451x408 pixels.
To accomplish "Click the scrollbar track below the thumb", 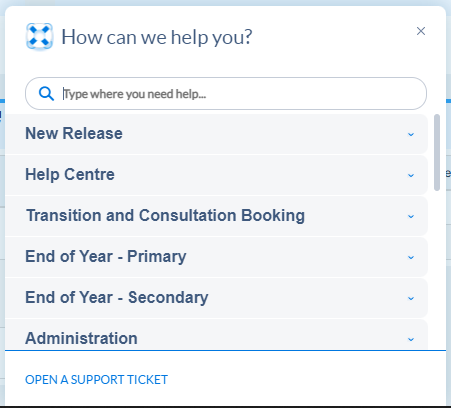I will tap(437, 270).
